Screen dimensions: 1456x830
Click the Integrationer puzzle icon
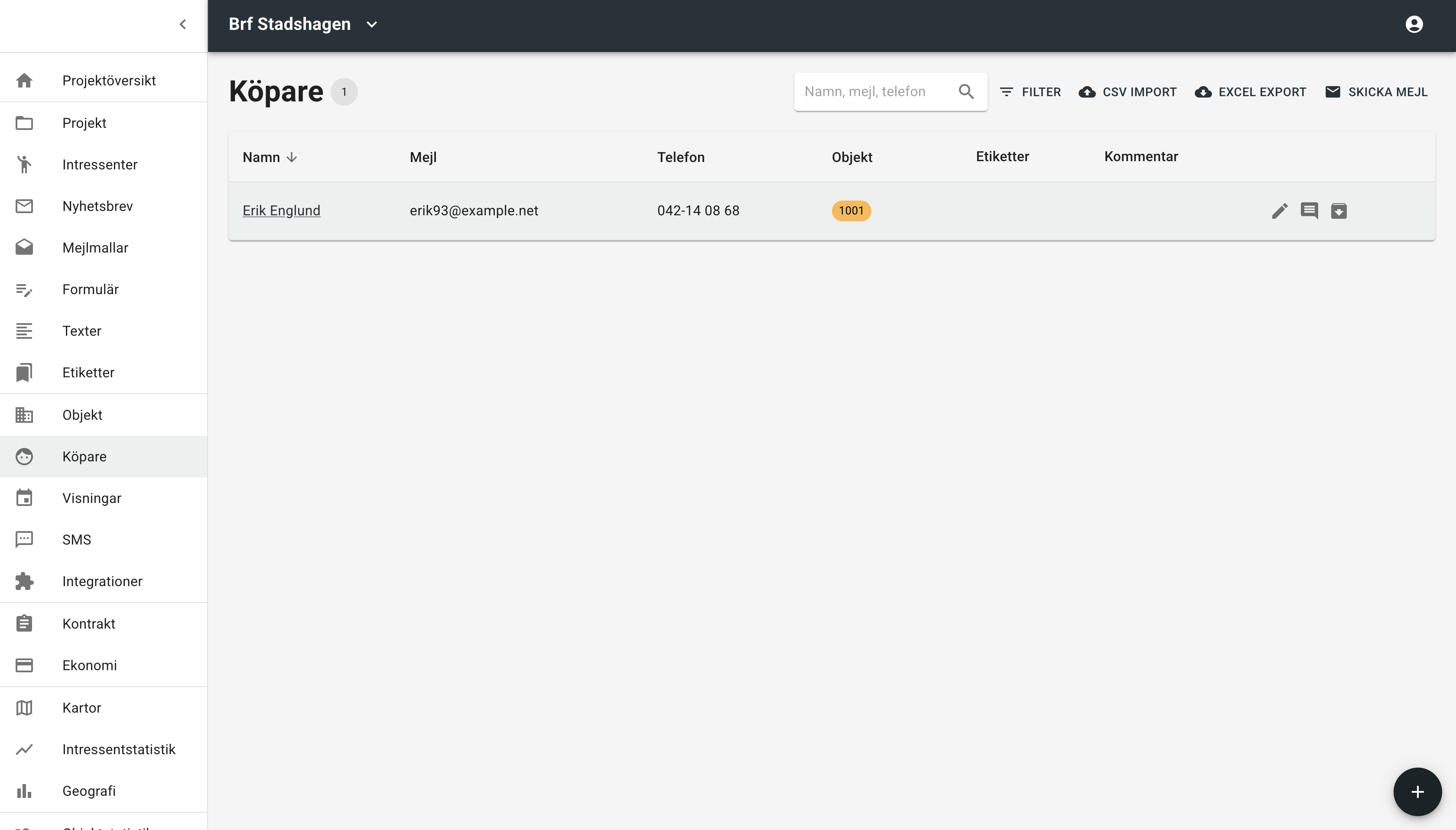24,581
